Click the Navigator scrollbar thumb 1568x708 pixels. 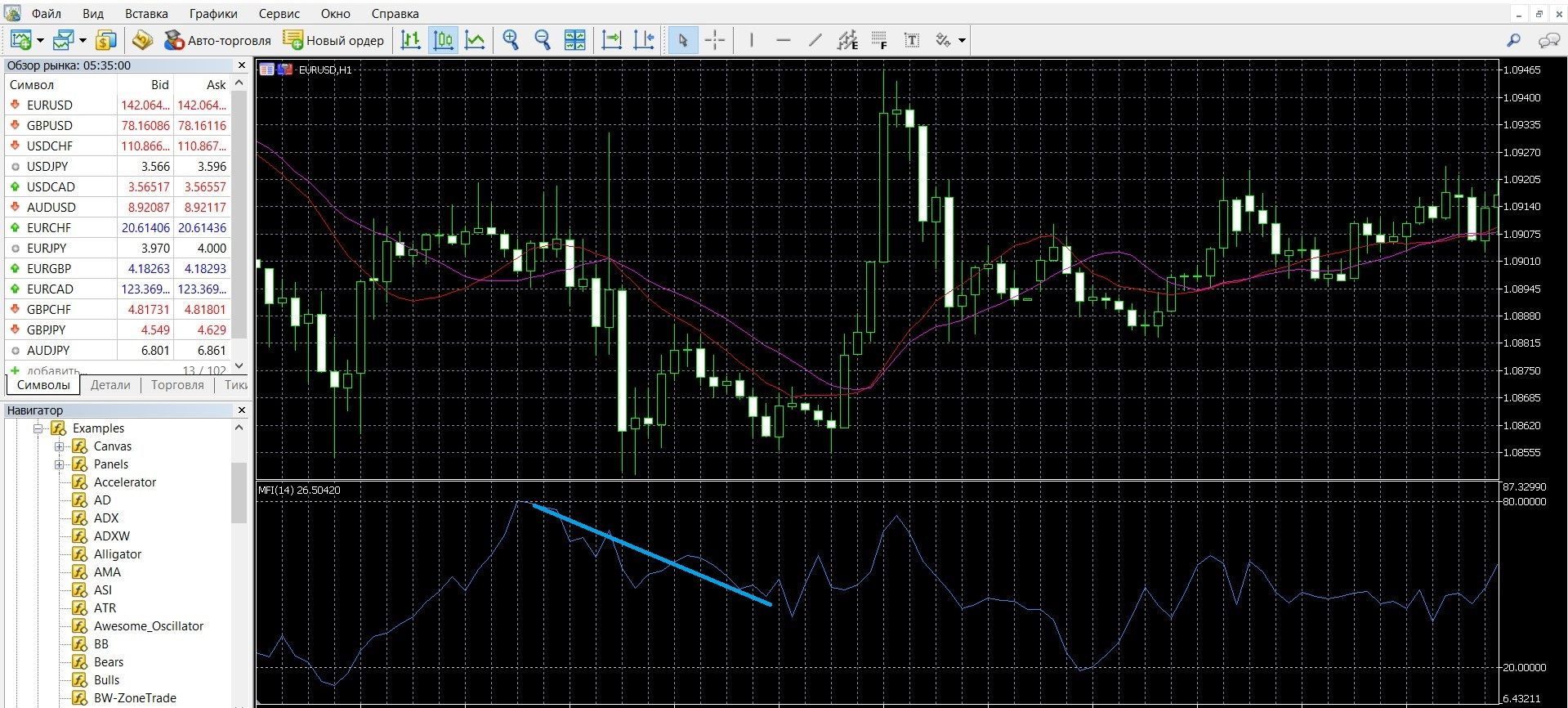coord(239,492)
